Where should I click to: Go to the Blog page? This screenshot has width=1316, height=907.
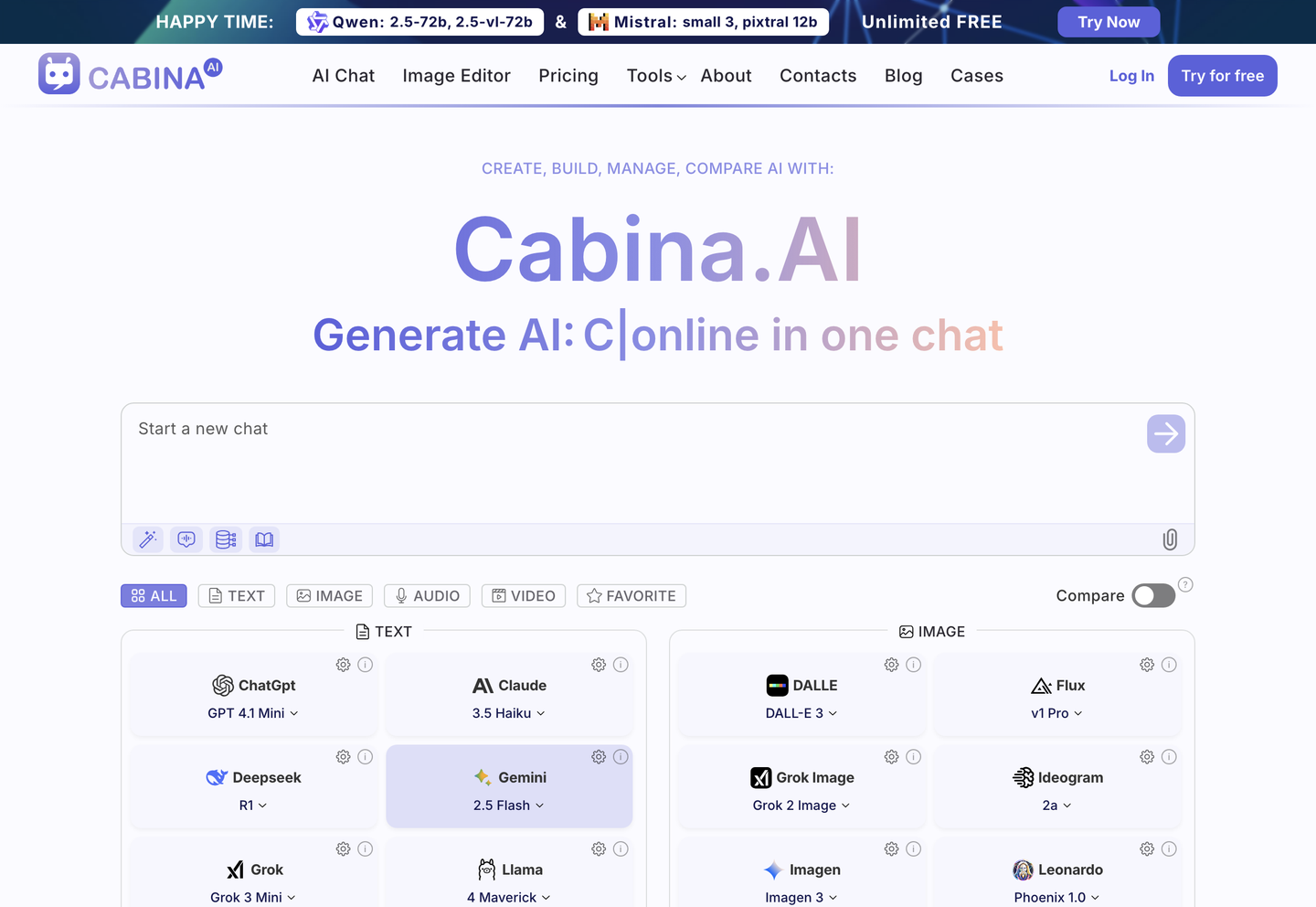tap(903, 76)
